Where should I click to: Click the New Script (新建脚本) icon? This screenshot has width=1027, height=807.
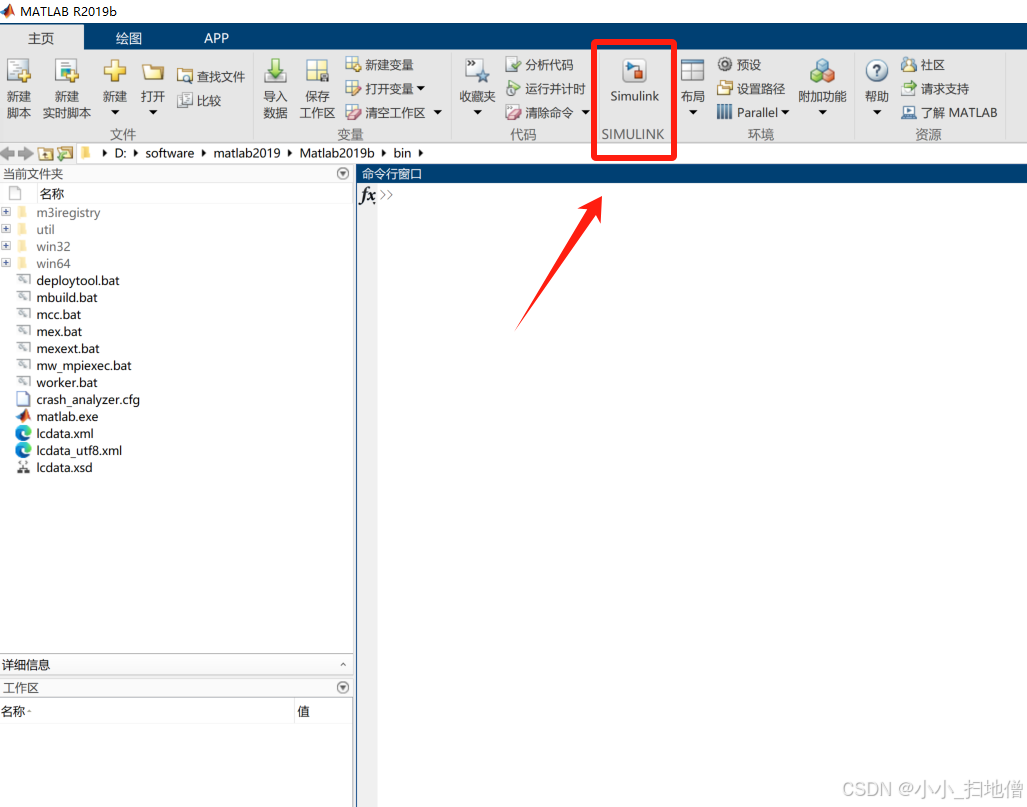pos(18,70)
